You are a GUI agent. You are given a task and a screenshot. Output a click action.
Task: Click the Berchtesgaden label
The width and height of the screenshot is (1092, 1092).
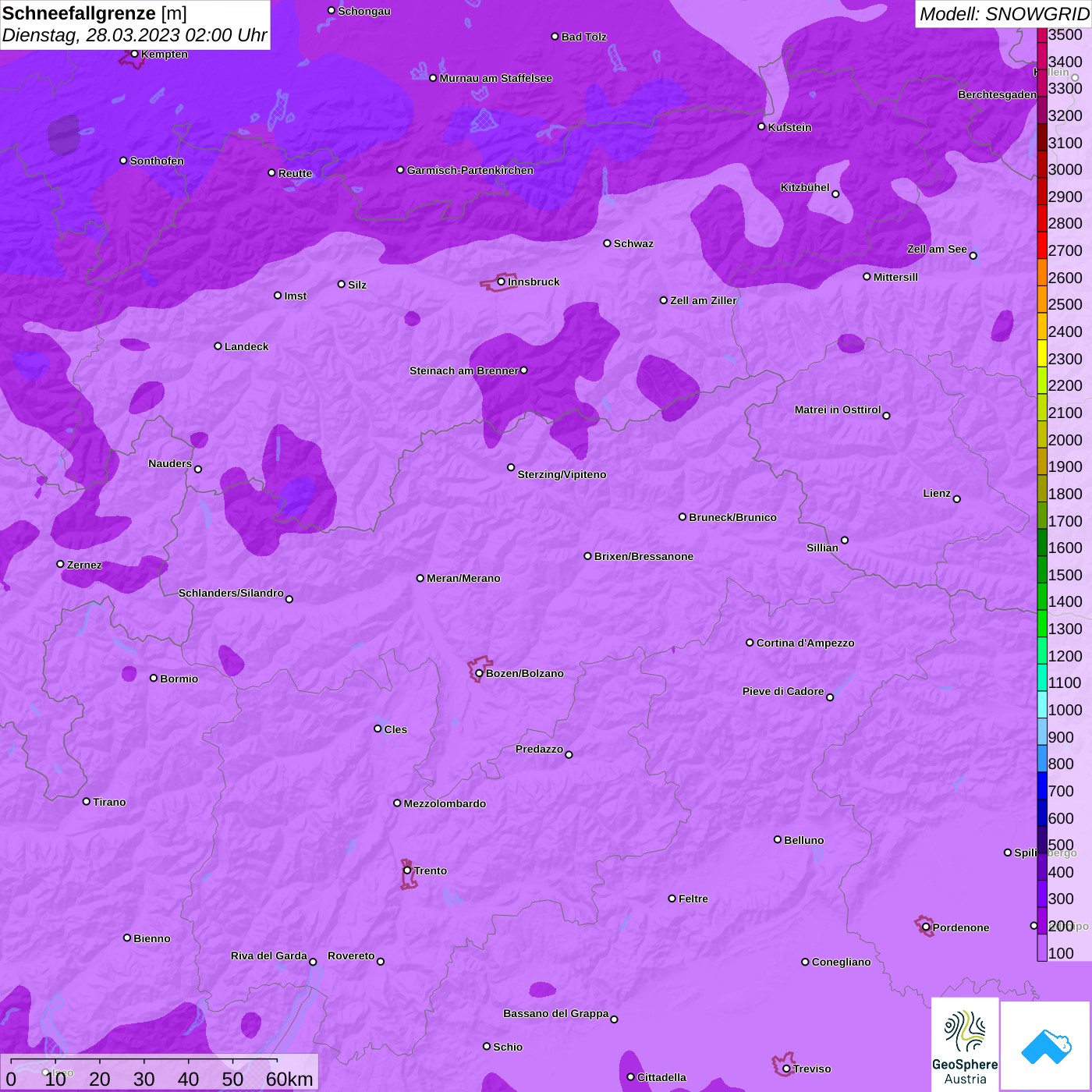pos(997,94)
